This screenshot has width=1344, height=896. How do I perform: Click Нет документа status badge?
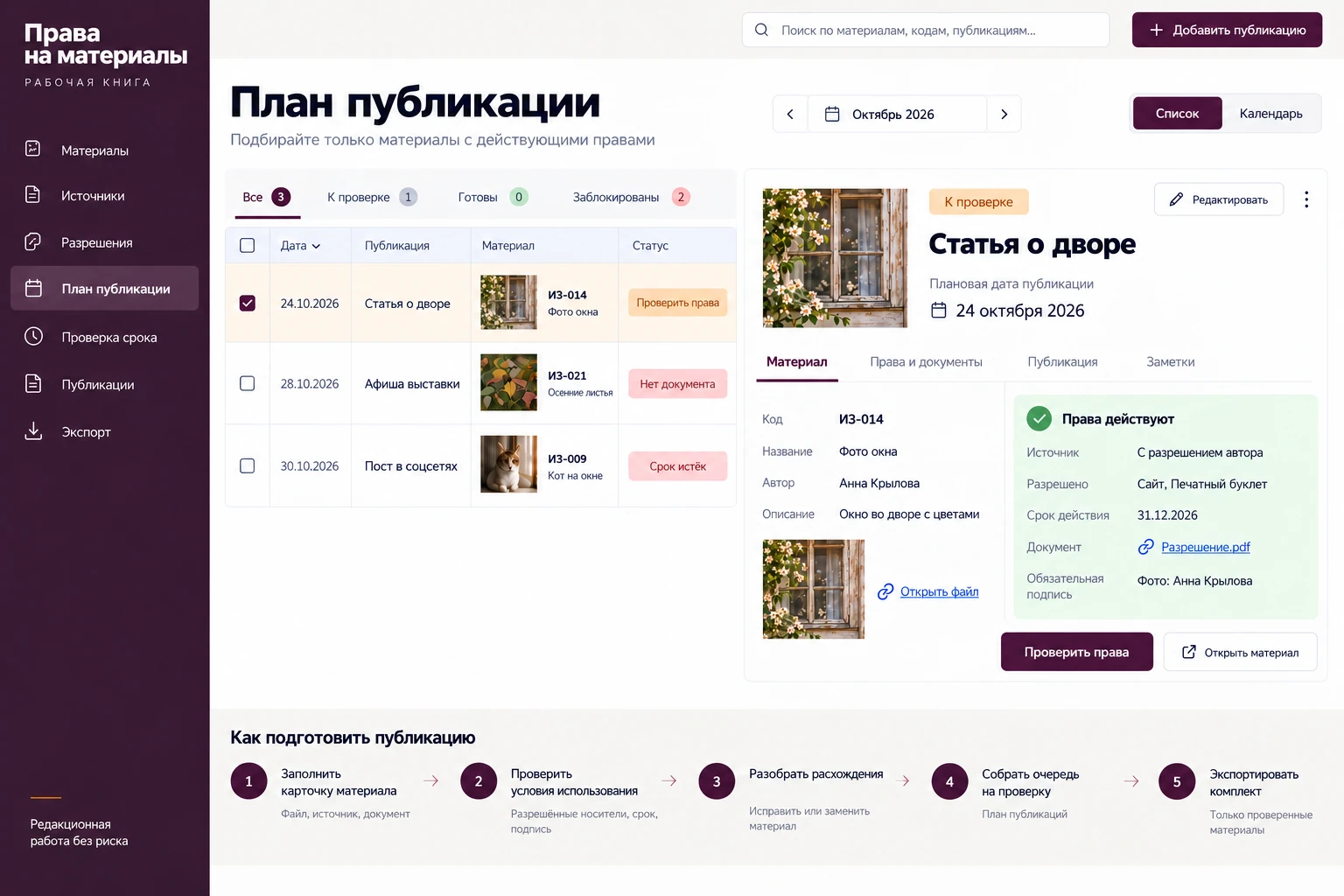tap(677, 383)
